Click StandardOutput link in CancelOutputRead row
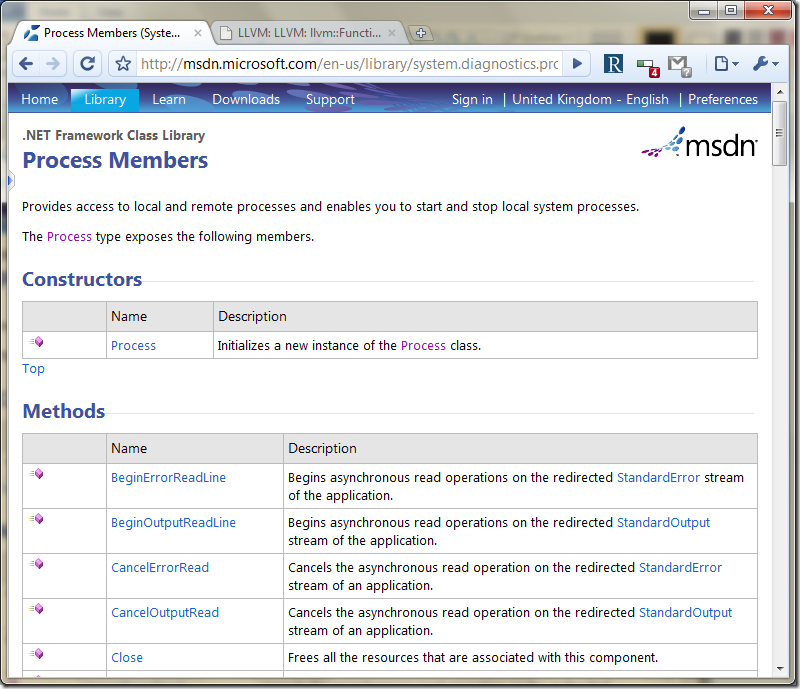The image size is (800, 689). [685, 612]
